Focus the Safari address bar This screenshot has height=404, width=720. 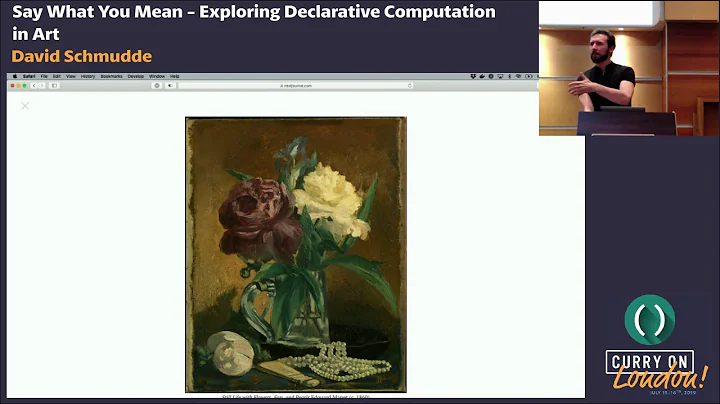[x=296, y=86]
